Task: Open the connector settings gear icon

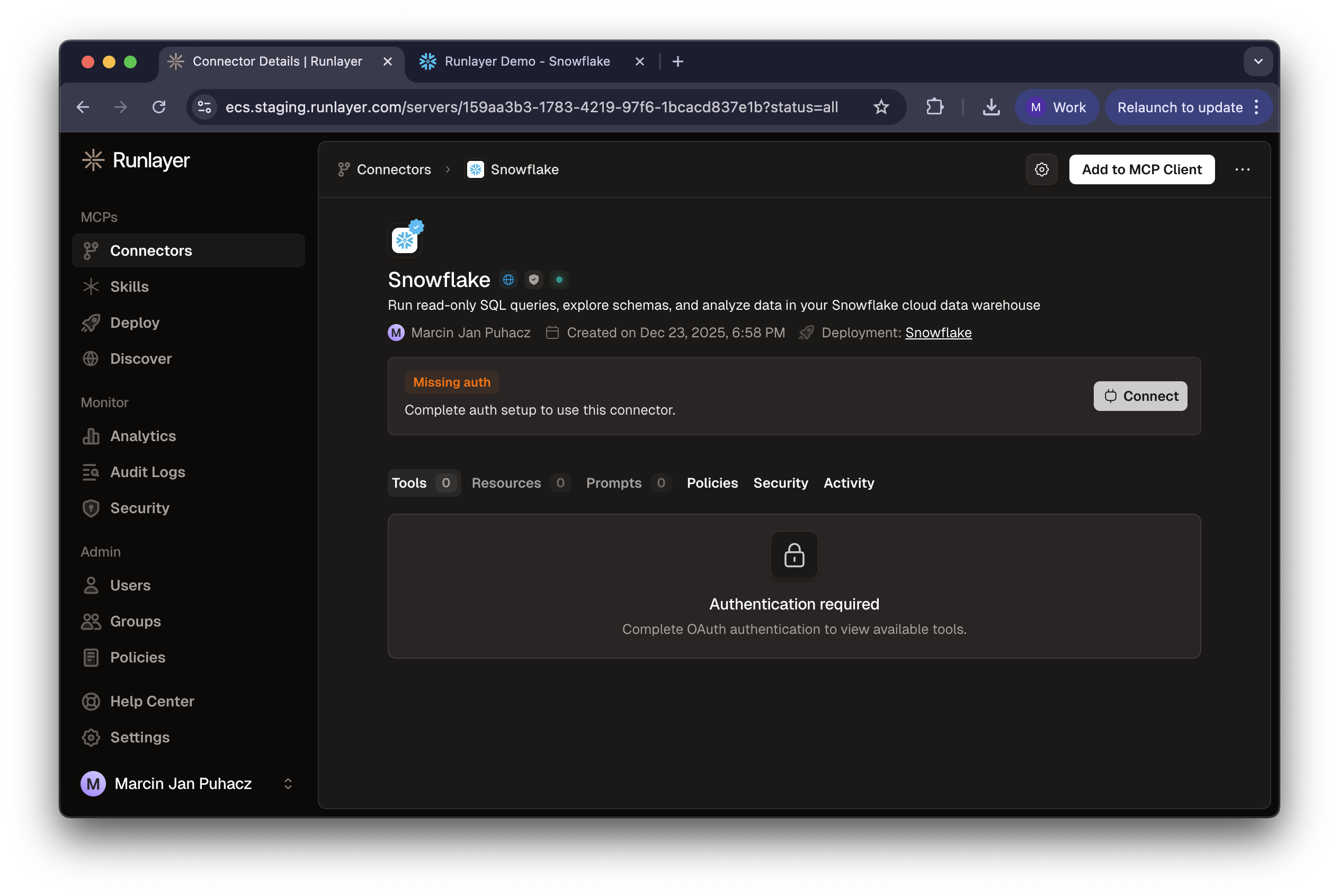Action: [1041, 169]
